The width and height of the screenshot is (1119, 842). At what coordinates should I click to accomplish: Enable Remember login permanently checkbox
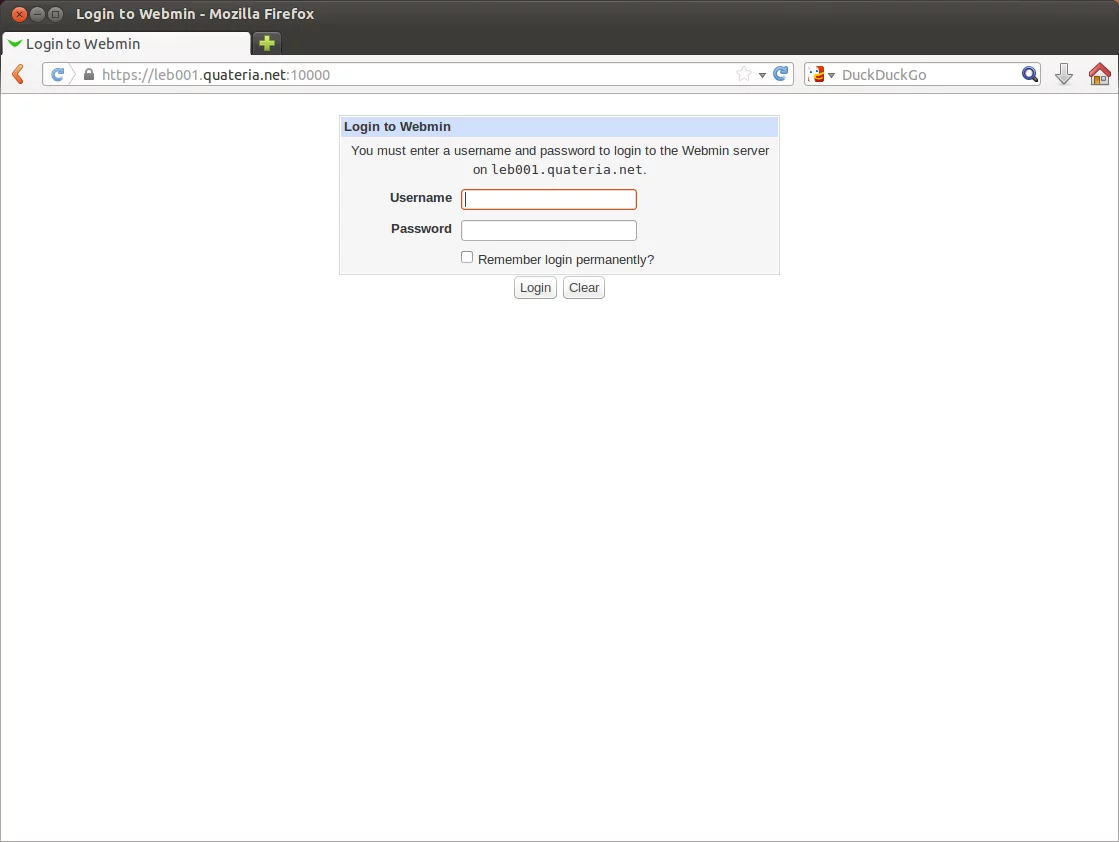467,257
